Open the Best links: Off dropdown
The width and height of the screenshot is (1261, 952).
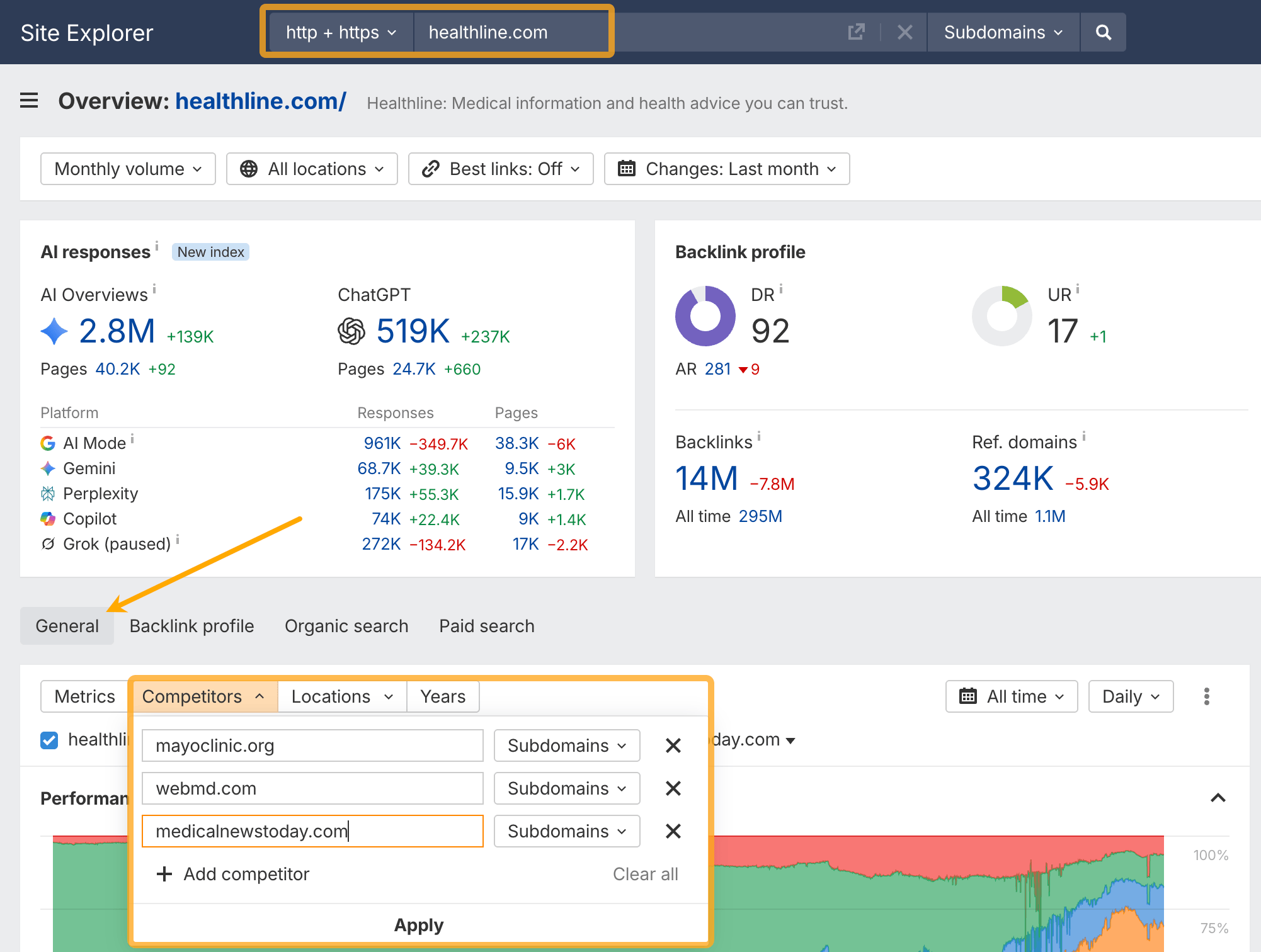[501, 169]
